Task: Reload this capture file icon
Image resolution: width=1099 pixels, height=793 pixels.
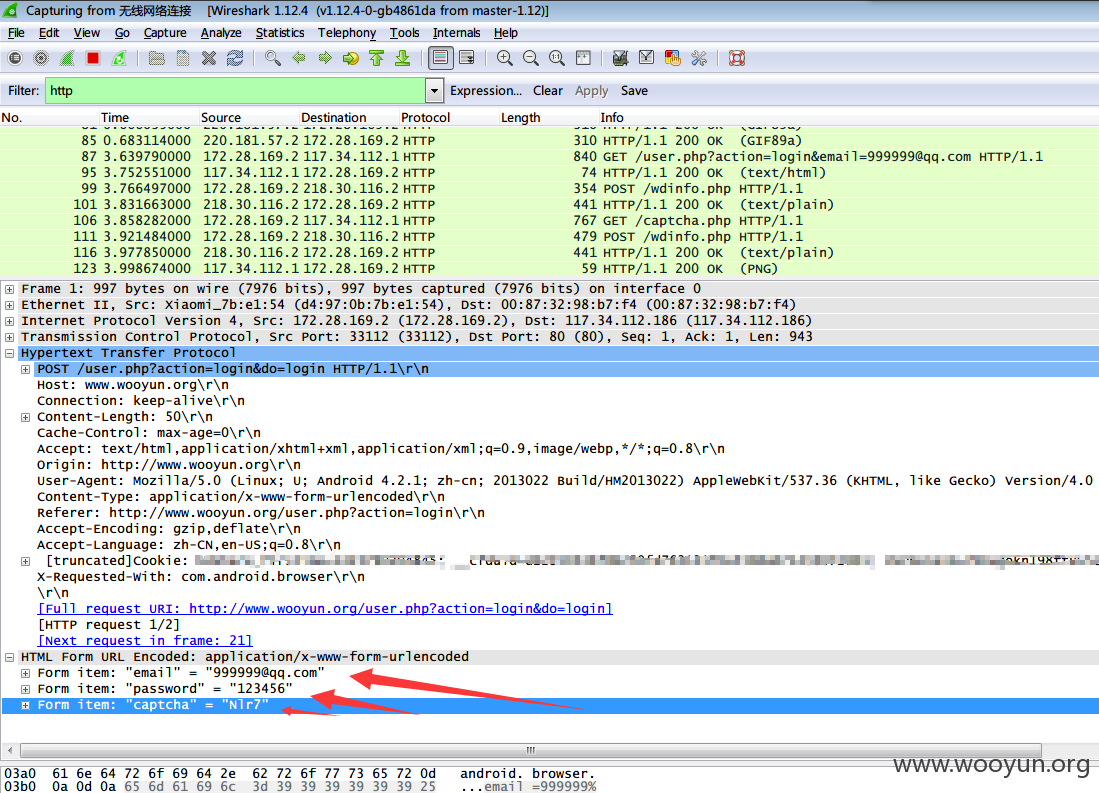Action: [x=235, y=58]
